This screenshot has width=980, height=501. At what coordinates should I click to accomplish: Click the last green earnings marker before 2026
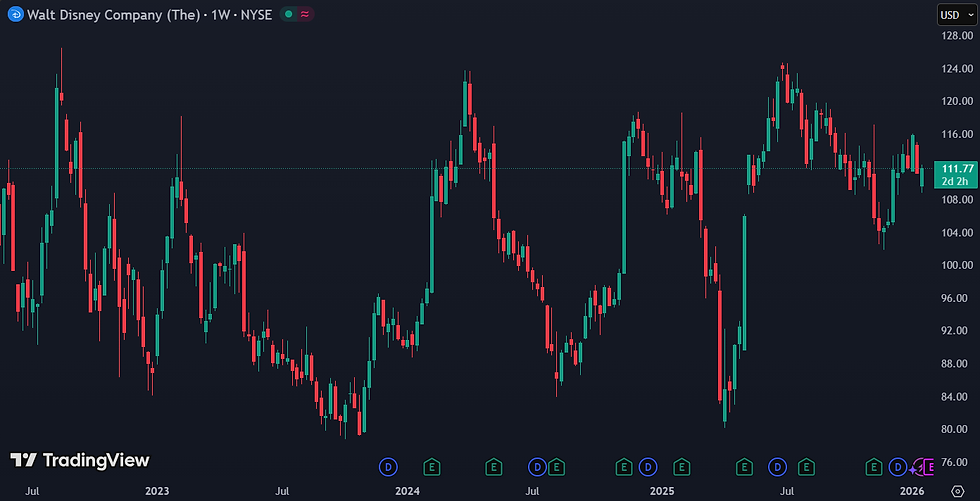coord(873,466)
